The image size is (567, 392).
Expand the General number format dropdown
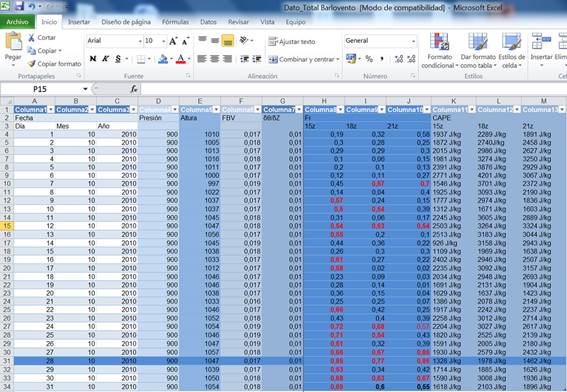(x=413, y=41)
